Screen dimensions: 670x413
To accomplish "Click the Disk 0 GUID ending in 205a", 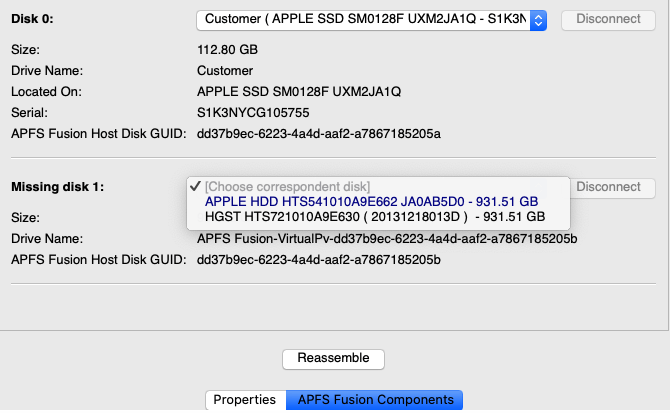I will pos(319,134).
